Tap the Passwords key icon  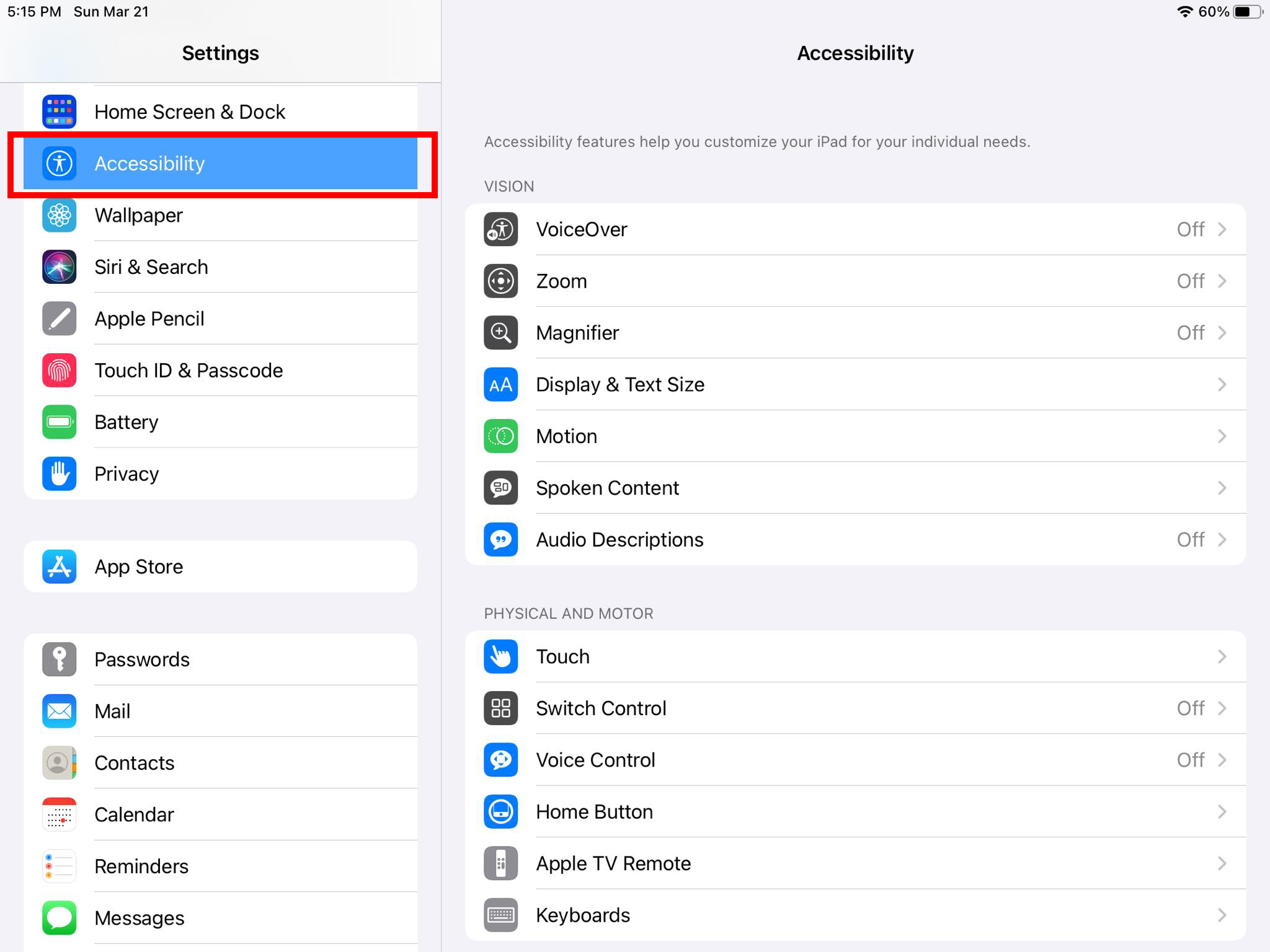60,659
